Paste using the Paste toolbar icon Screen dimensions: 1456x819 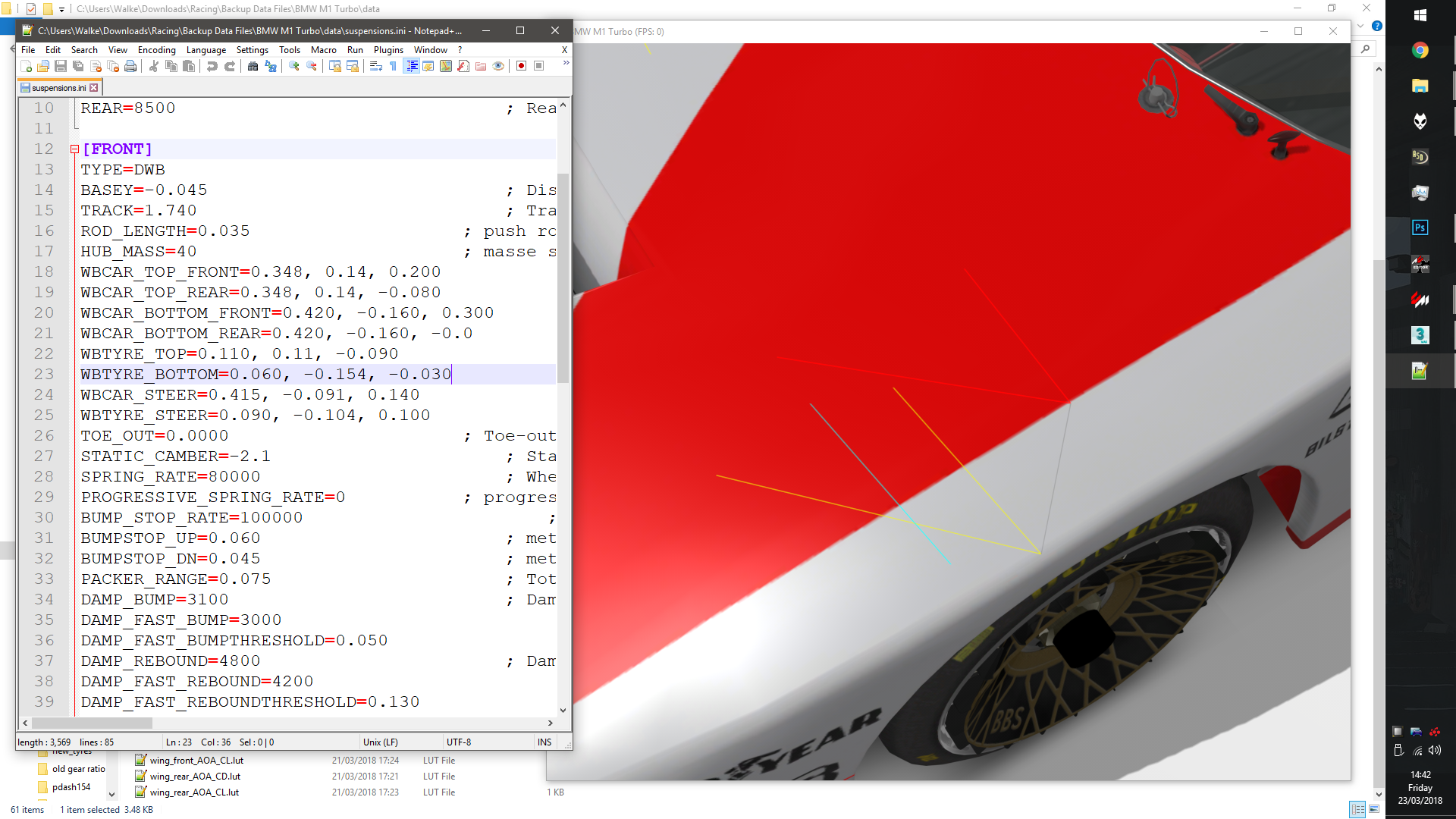coord(189,66)
